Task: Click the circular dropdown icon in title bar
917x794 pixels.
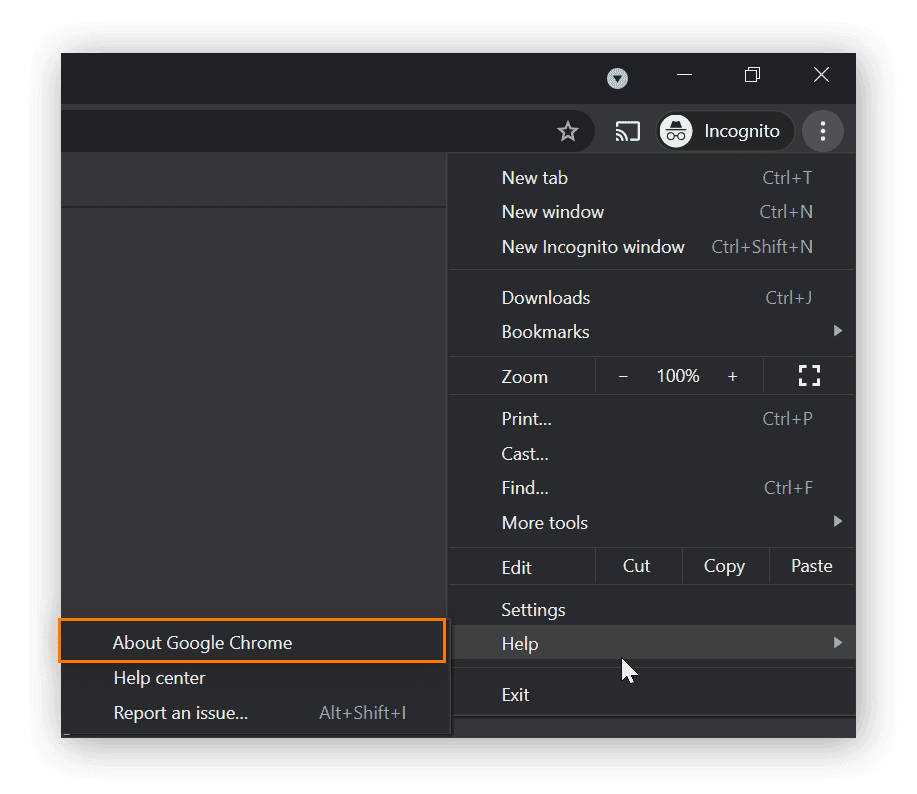Action: [x=617, y=78]
